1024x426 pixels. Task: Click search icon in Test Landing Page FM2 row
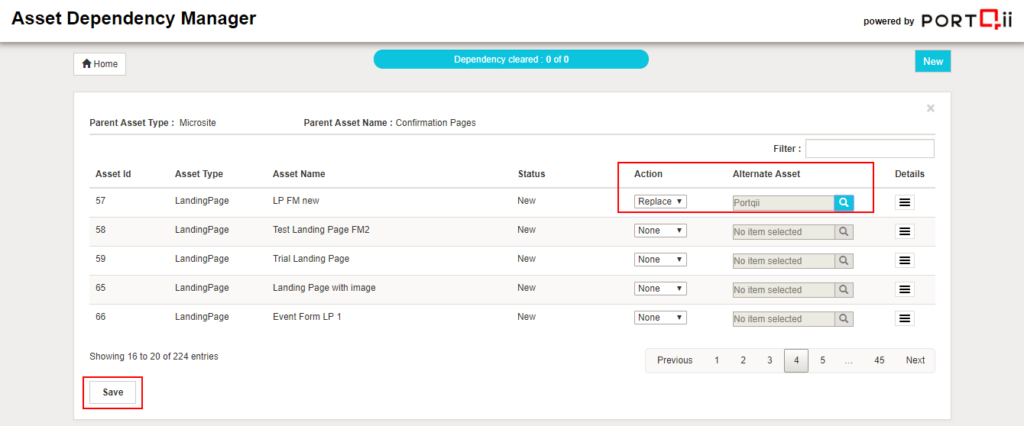(844, 231)
